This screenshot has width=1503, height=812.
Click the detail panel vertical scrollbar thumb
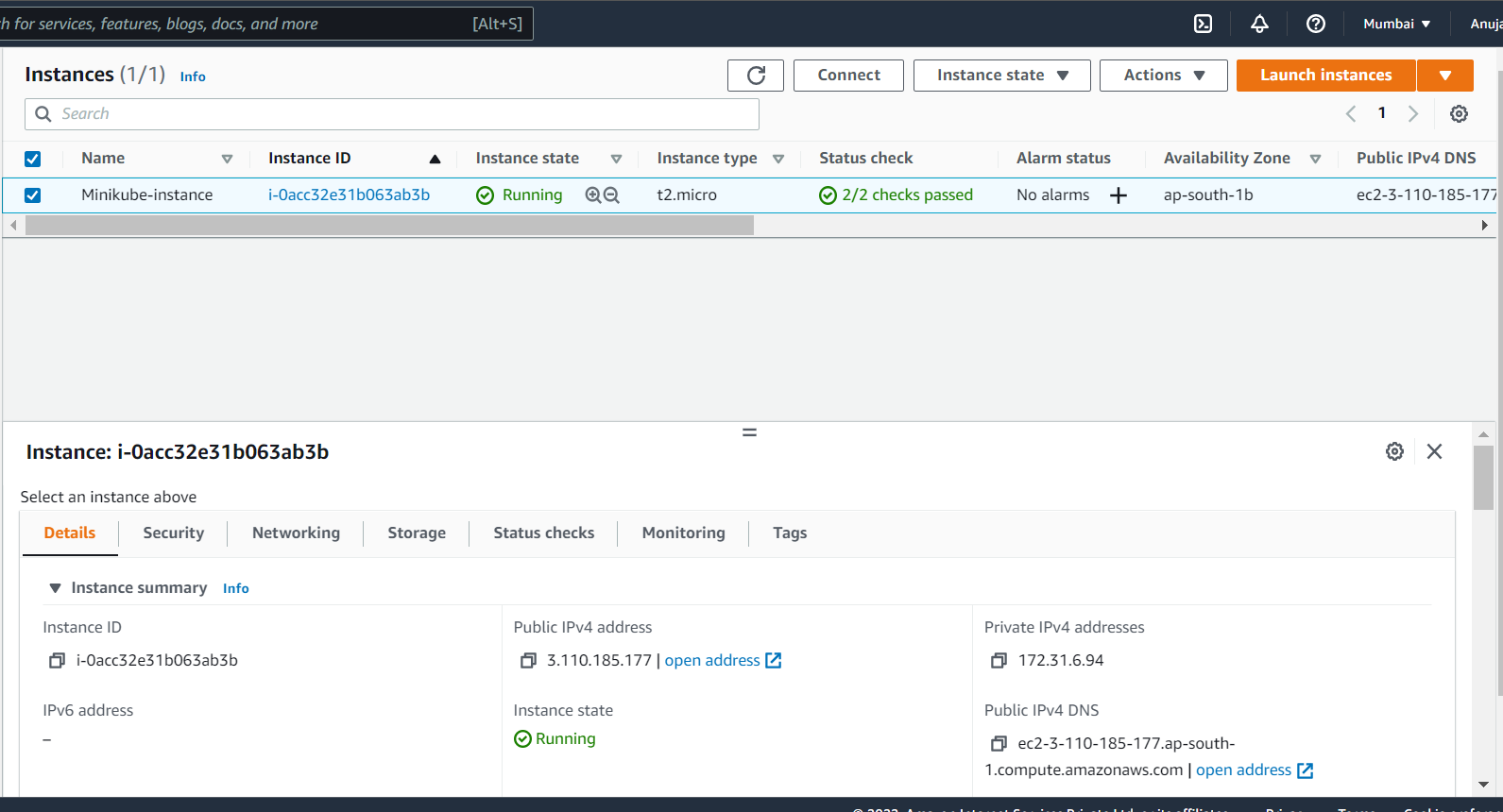click(1483, 477)
